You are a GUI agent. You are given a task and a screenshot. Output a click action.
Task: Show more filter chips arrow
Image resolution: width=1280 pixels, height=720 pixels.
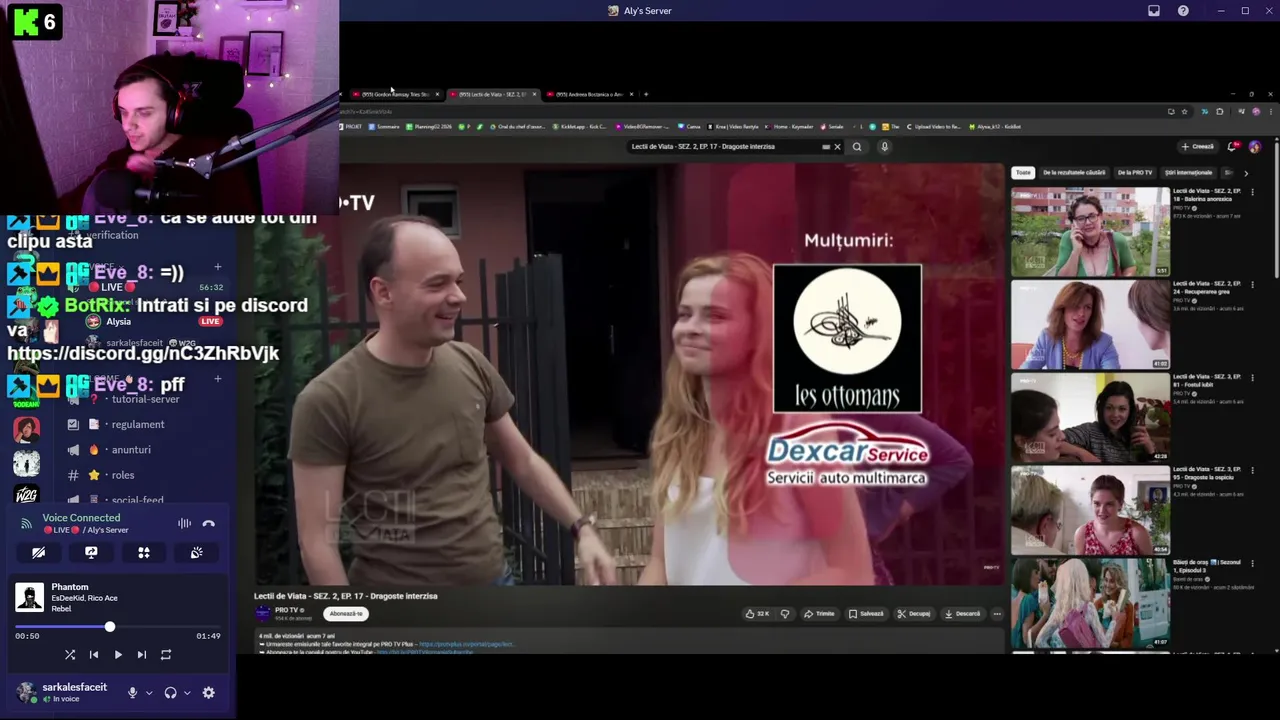(1246, 173)
